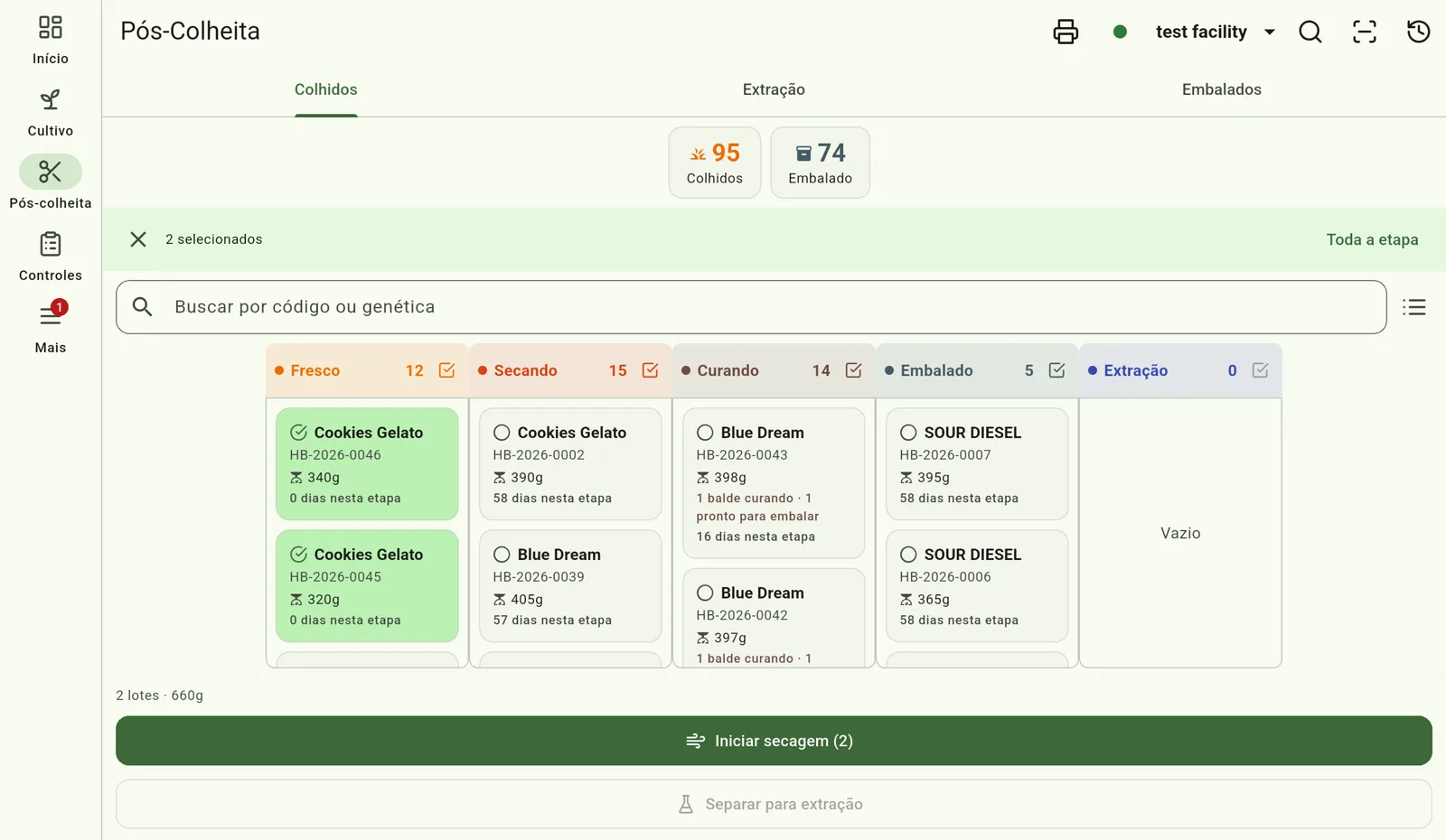Switch to the Colhidos tab
1446x840 pixels.
coord(326,89)
